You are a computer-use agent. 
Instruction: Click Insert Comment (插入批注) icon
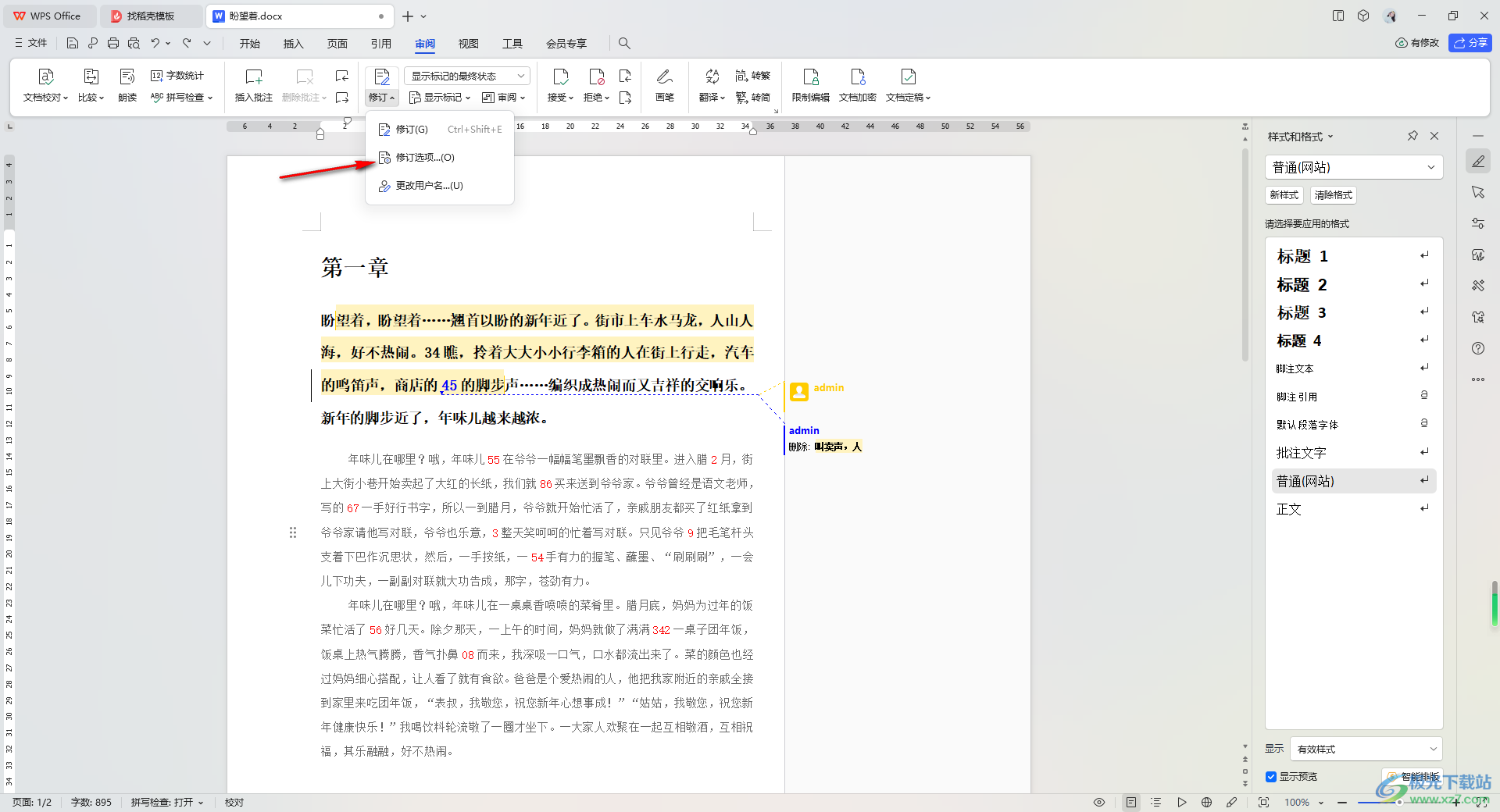254,77
